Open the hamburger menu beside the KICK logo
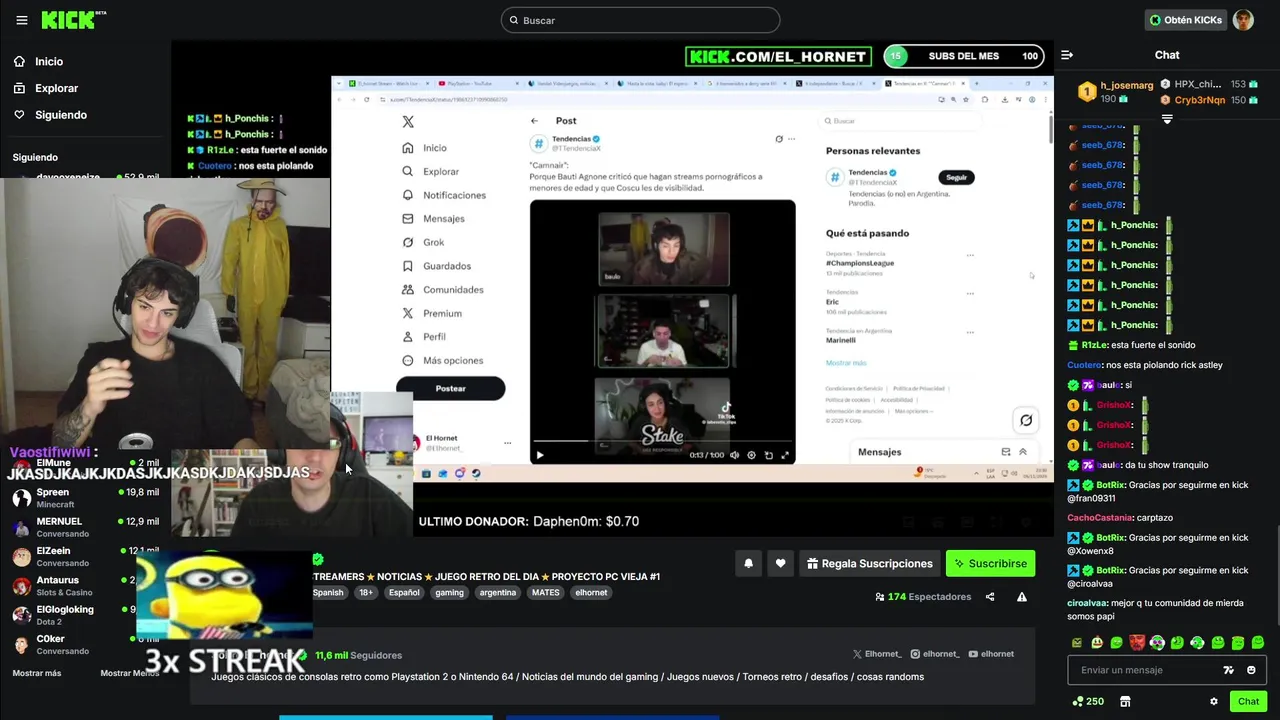 22,20
